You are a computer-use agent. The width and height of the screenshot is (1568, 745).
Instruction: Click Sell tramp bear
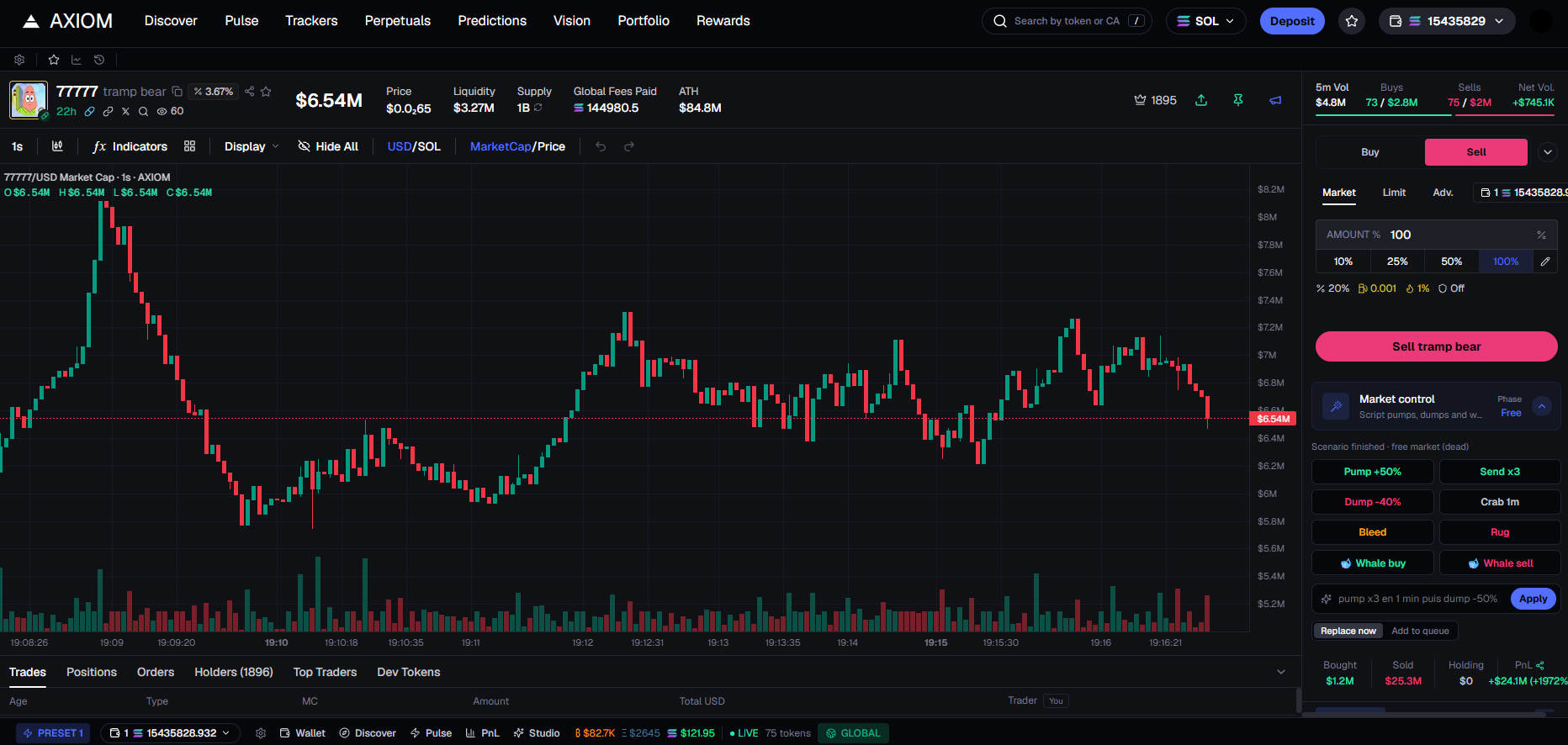[1436, 346]
